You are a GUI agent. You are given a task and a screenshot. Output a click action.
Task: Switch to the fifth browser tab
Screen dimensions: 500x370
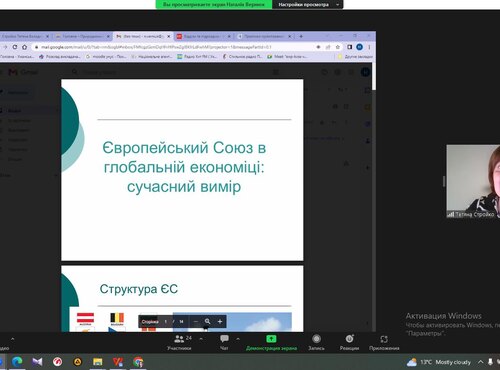264,36
